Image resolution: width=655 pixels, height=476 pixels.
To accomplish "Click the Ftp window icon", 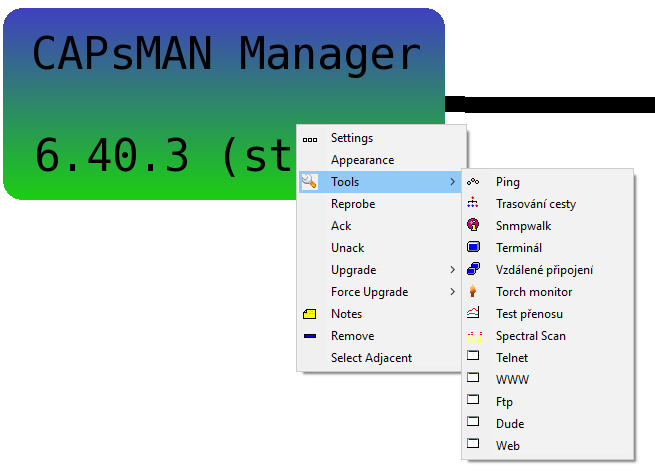I will [473, 399].
